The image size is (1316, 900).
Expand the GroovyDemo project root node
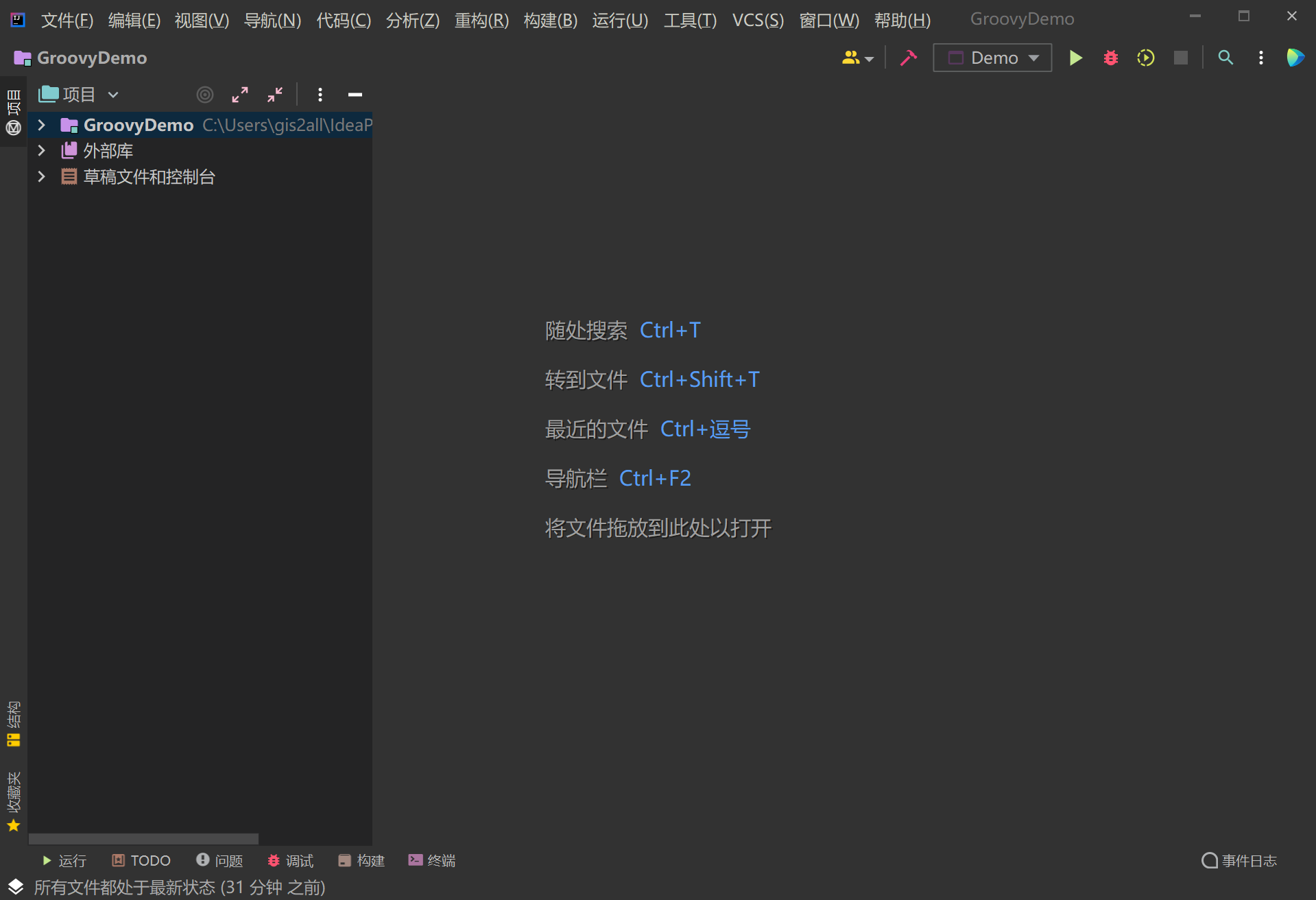pyautogui.click(x=41, y=125)
